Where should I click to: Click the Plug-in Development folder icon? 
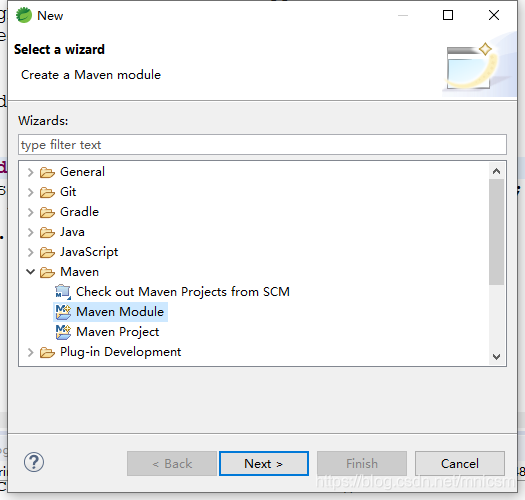tap(47, 352)
